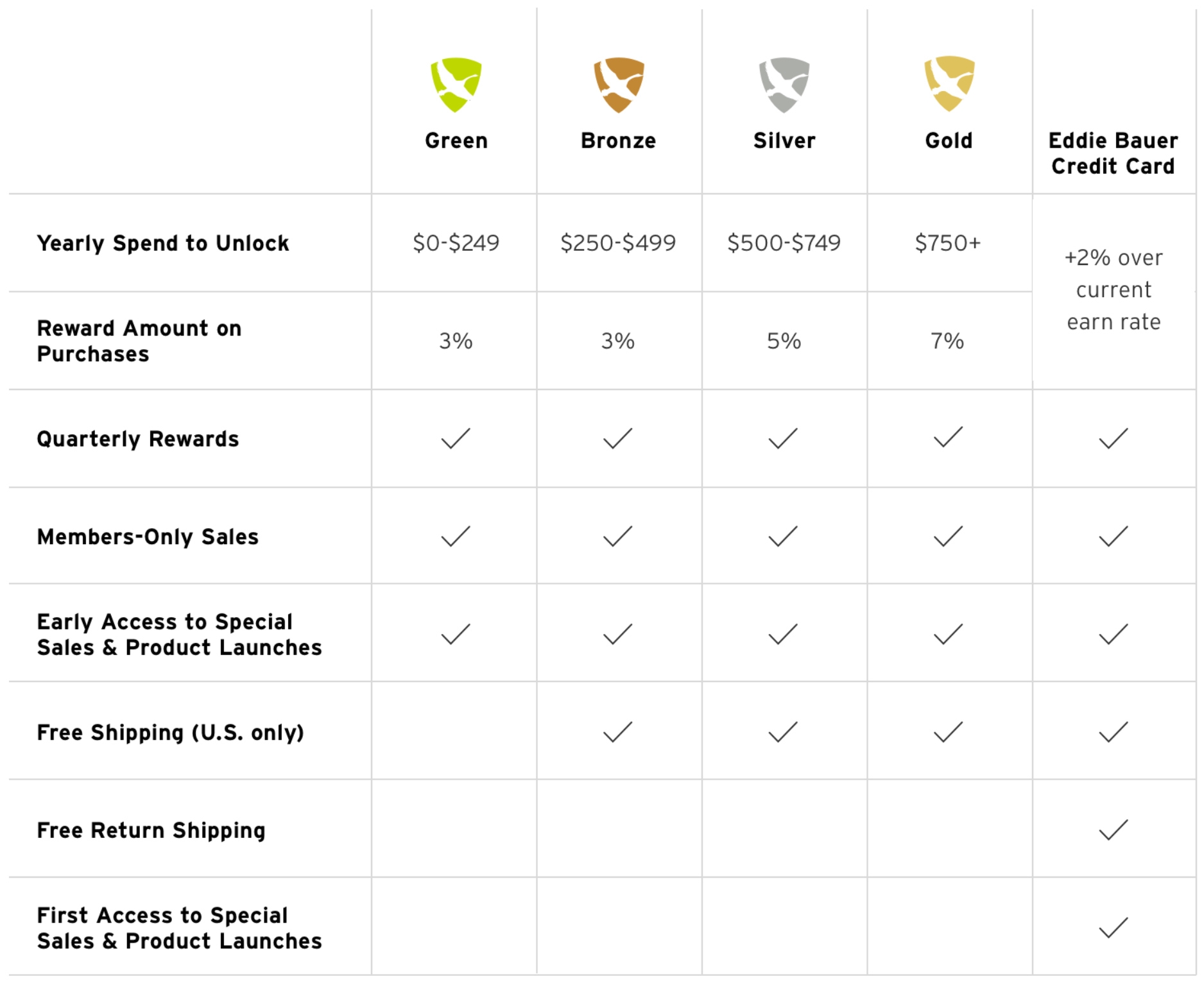Click the Bronze tier shield icon
The height and width of the screenshot is (983, 1204).
(x=619, y=85)
